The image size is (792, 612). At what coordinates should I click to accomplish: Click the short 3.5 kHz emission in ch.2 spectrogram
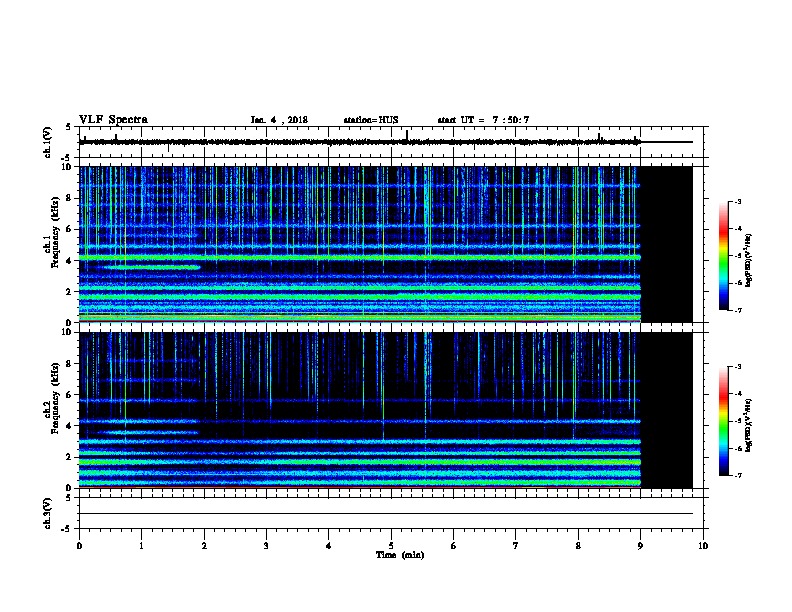147,432
